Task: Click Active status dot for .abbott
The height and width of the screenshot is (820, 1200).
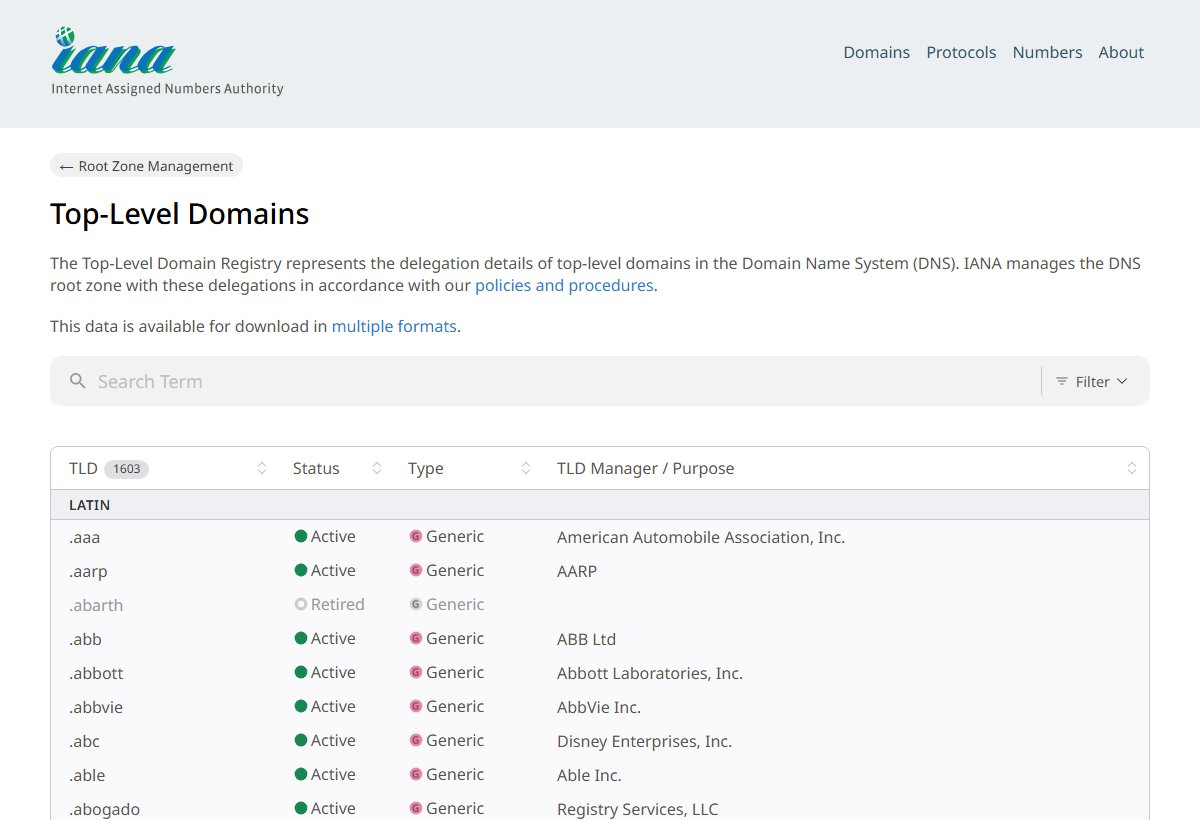Action: pyautogui.click(x=300, y=673)
